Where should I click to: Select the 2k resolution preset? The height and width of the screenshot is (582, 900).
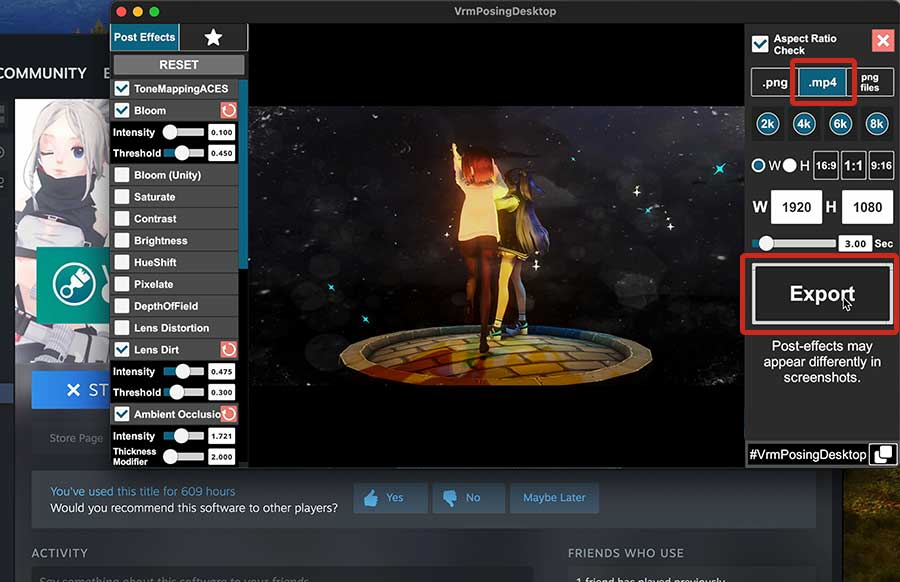[767, 124]
